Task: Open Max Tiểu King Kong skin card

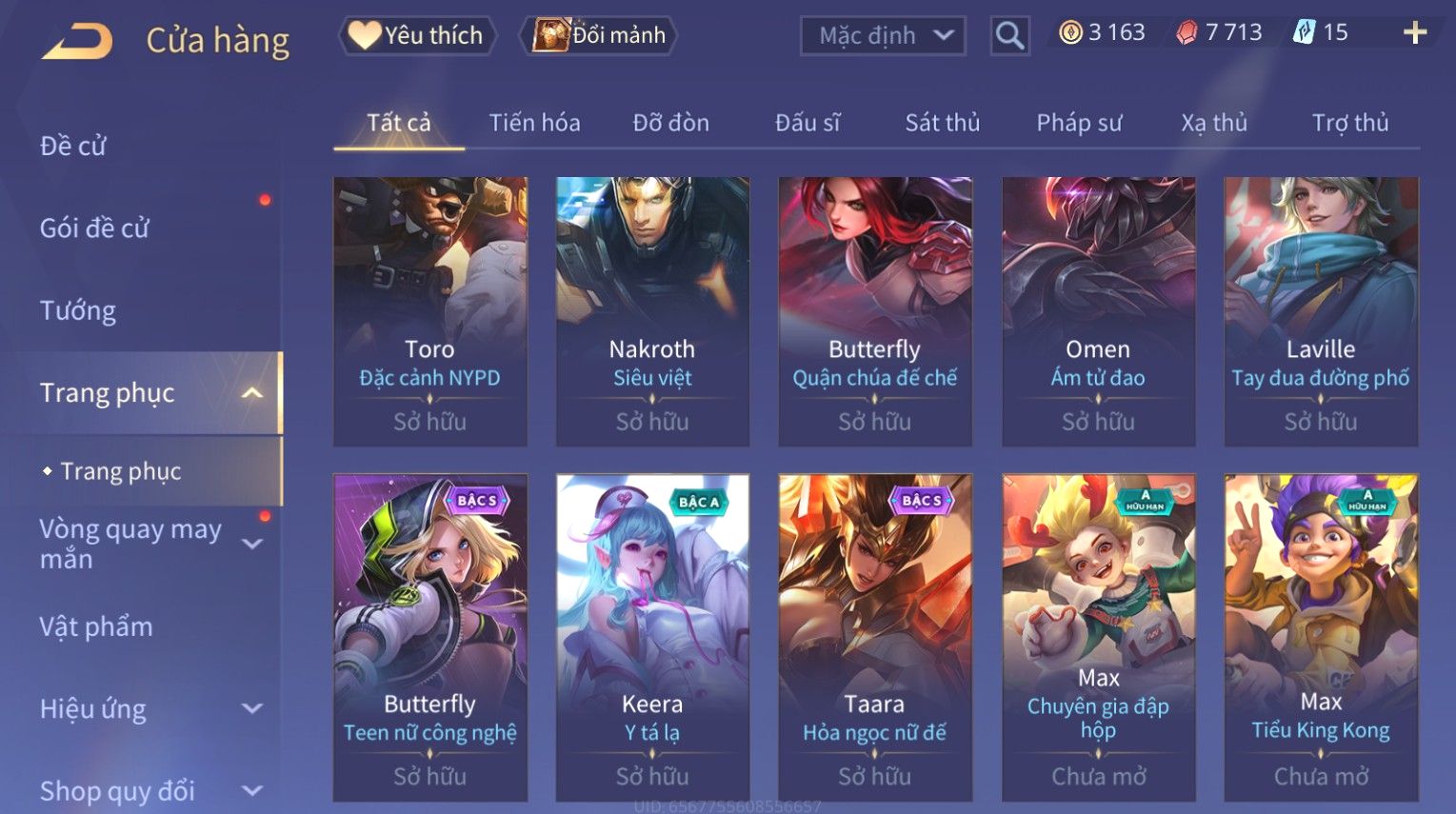Action: tap(1321, 638)
